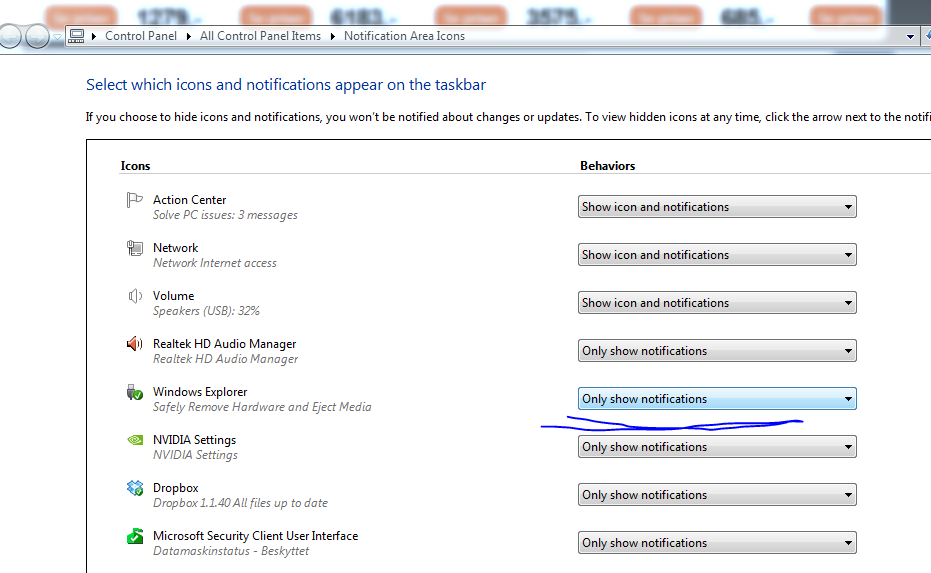Screen dimensions: 931x573
Task: Click 'Solve PC issues: 3 messages' text
Action: tap(225, 215)
